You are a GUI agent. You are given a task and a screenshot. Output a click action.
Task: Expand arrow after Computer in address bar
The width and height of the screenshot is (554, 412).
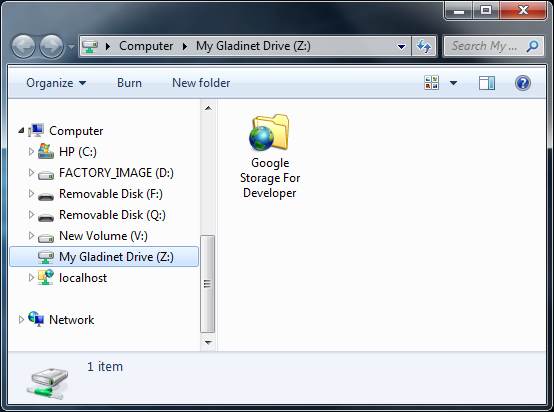pyautogui.click(x=185, y=46)
